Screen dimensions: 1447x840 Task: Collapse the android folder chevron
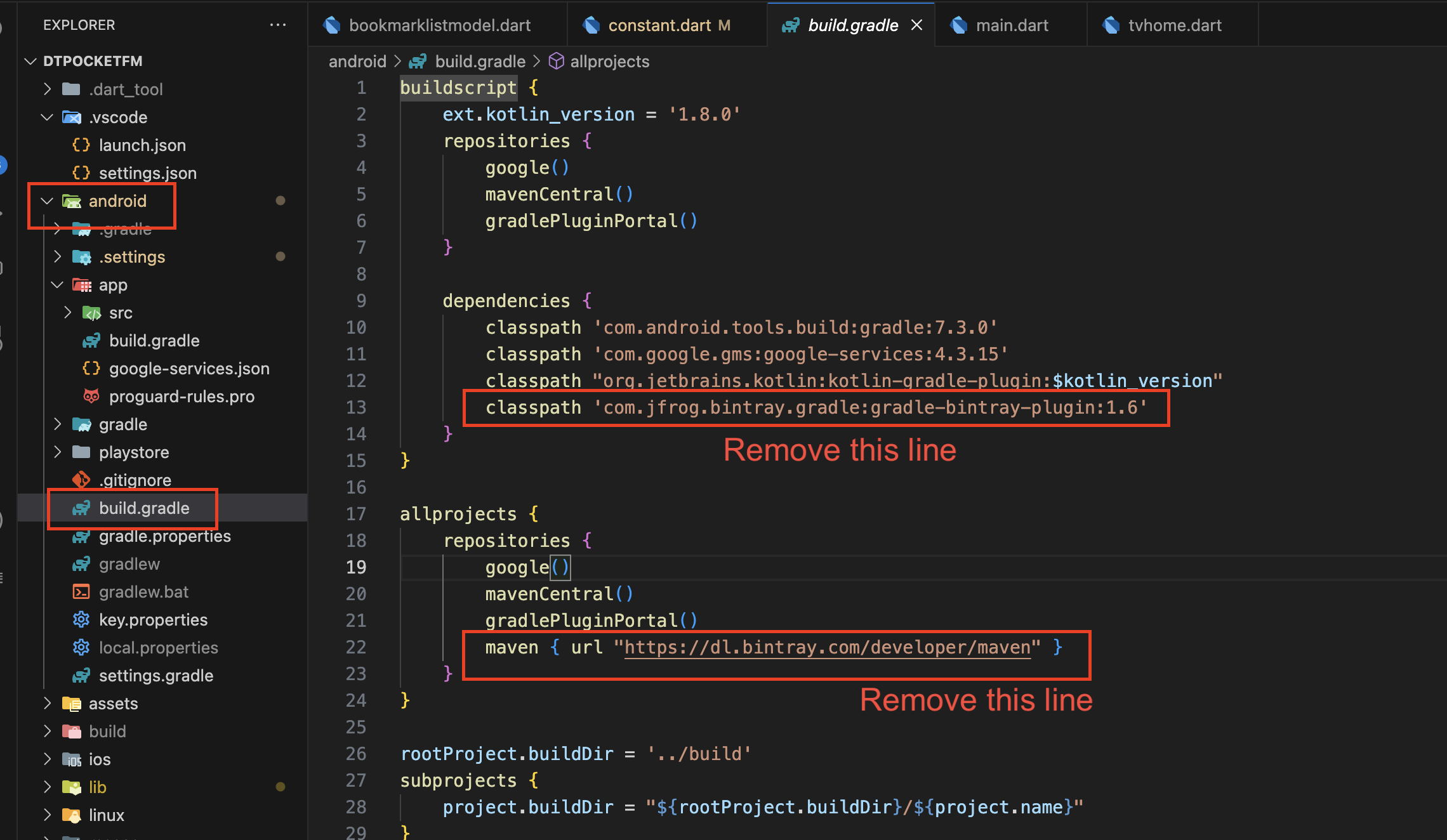click(47, 201)
